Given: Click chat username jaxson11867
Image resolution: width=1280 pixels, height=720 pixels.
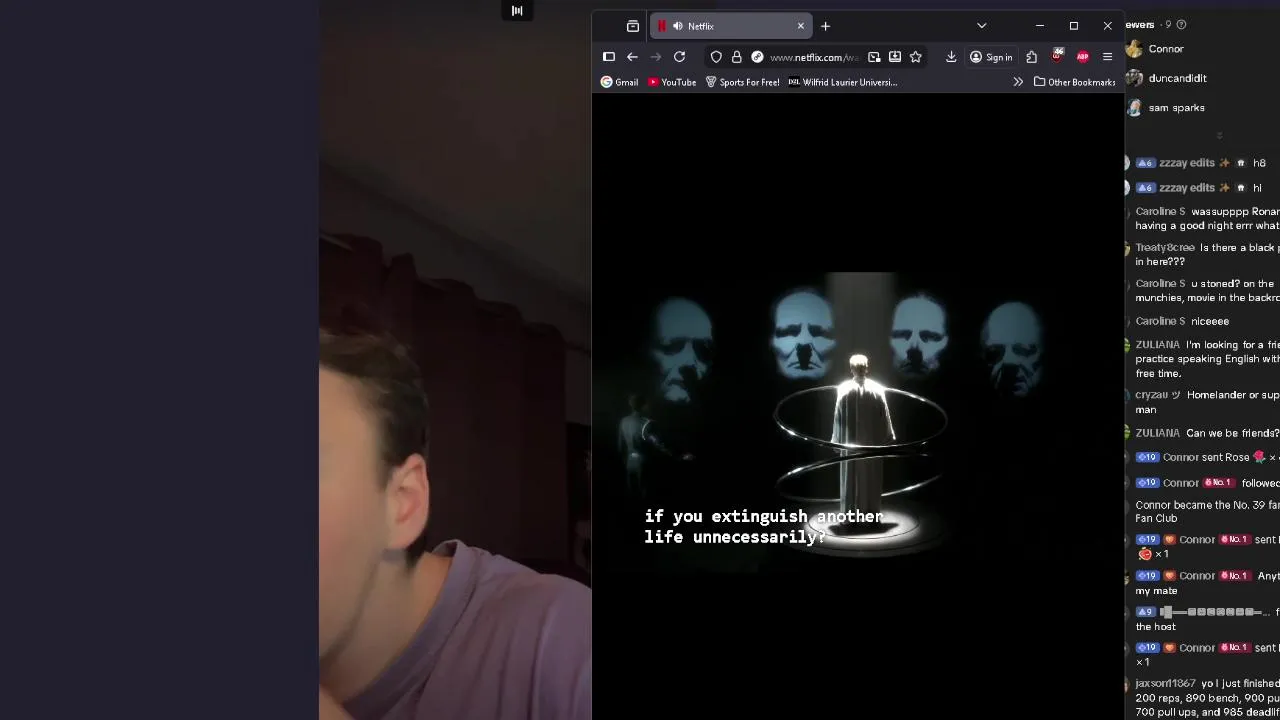Looking at the screenshot, I should tap(1165, 683).
